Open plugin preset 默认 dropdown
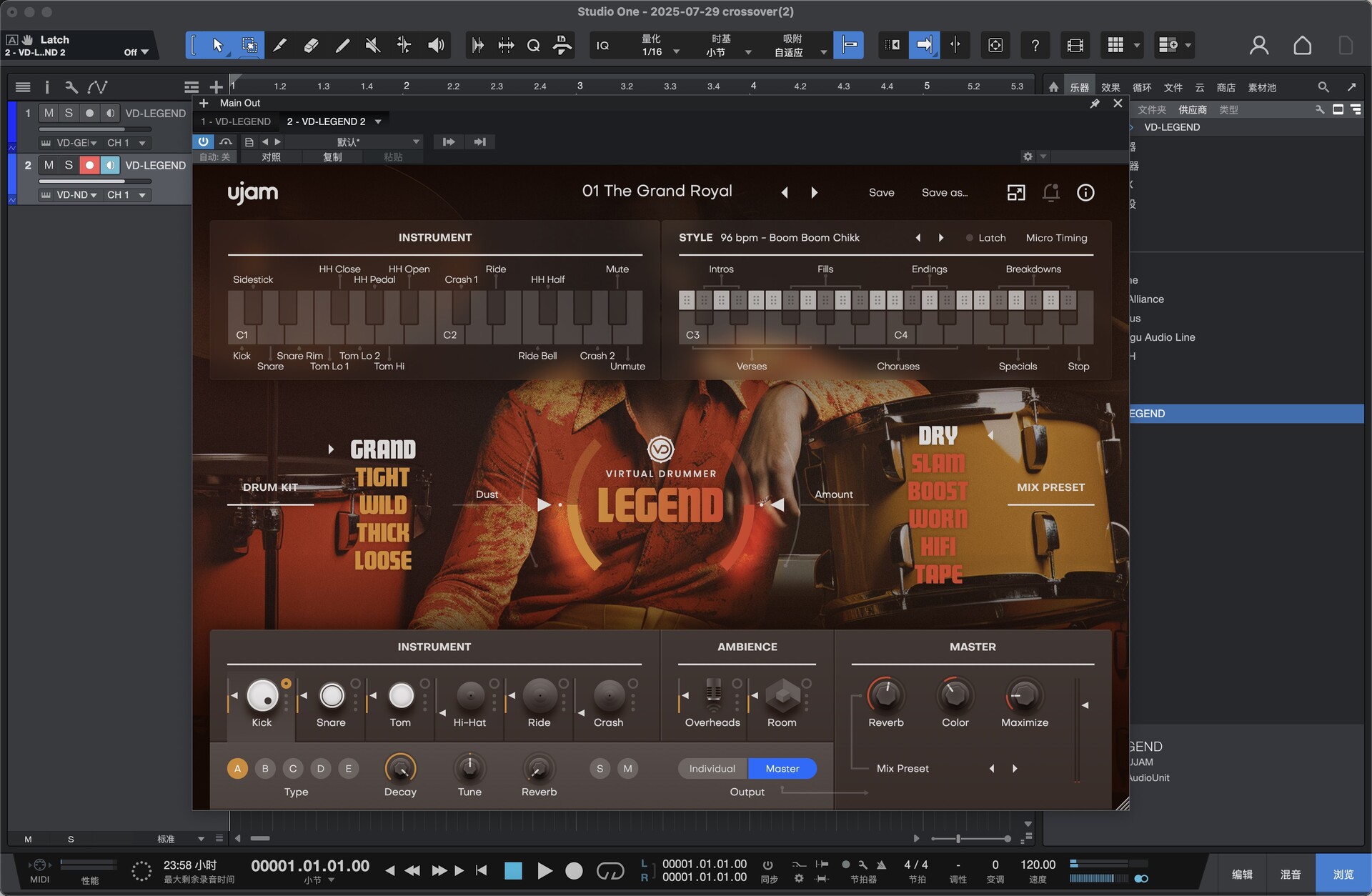Image resolution: width=1372 pixels, height=896 pixels. pos(353,142)
